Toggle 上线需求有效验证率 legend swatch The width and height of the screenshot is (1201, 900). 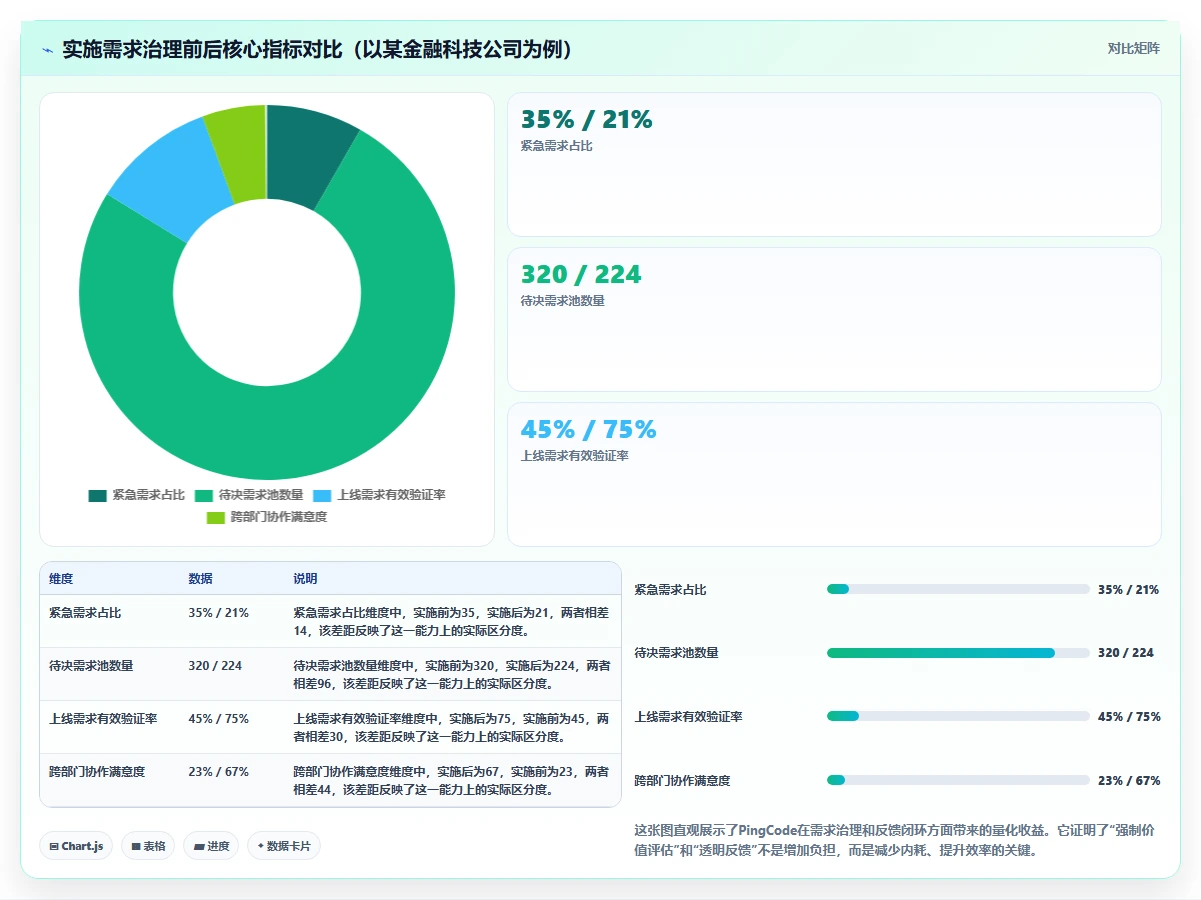tap(322, 495)
